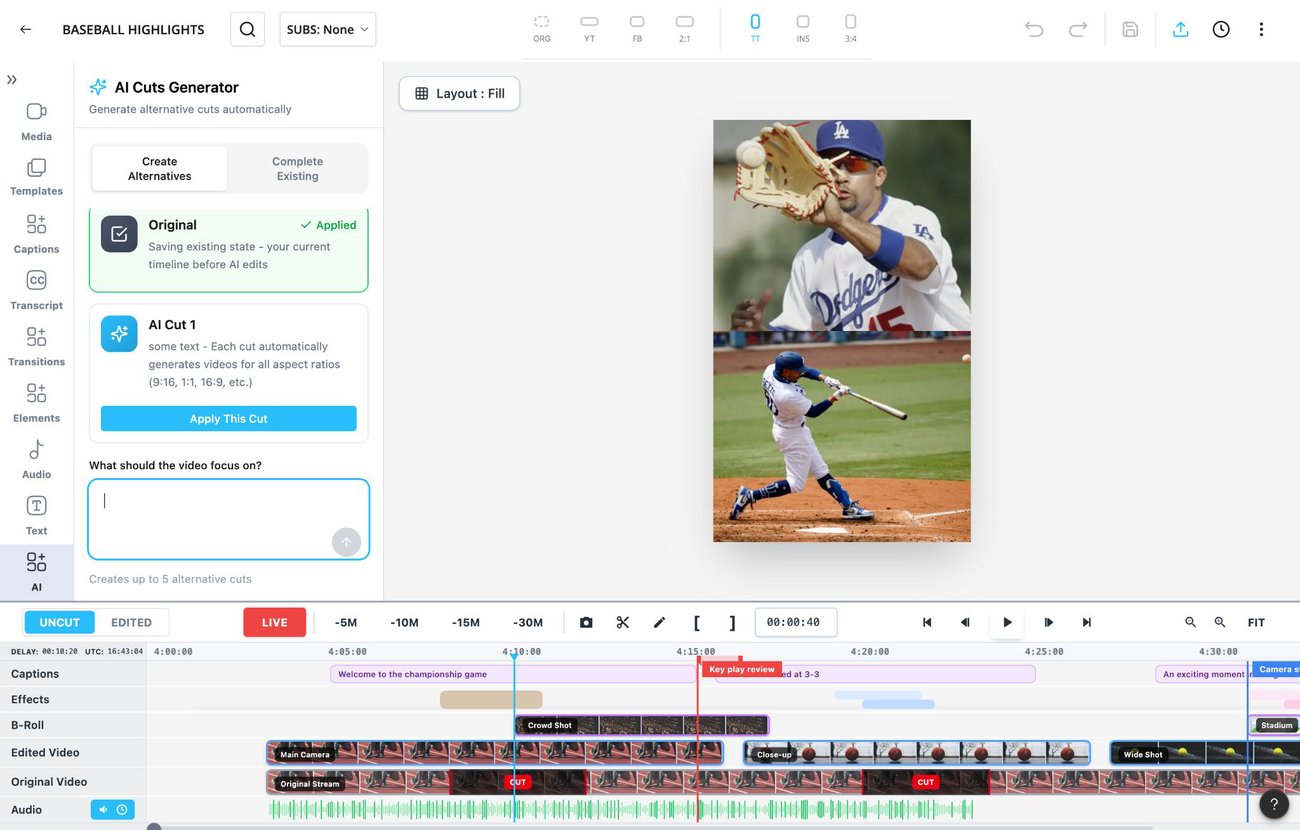Select the TT aspect ratio tab
Viewport: 1300px width, 830px height.
point(755,28)
